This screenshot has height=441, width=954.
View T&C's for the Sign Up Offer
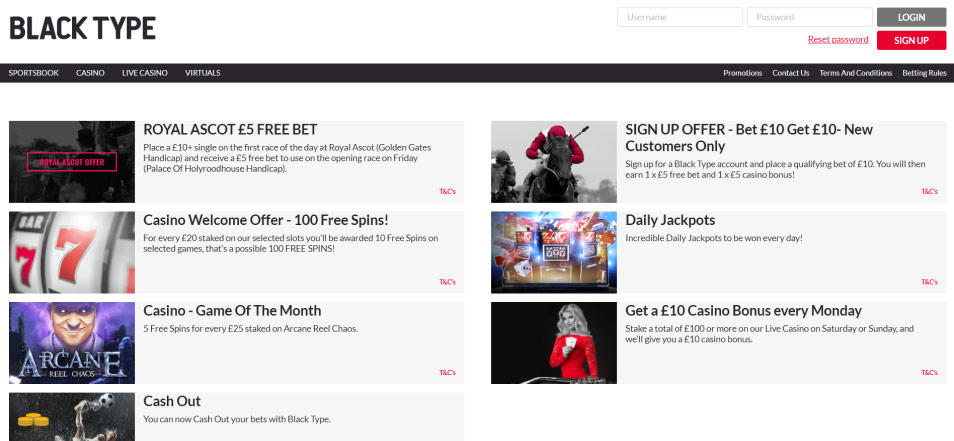click(929, 192)
